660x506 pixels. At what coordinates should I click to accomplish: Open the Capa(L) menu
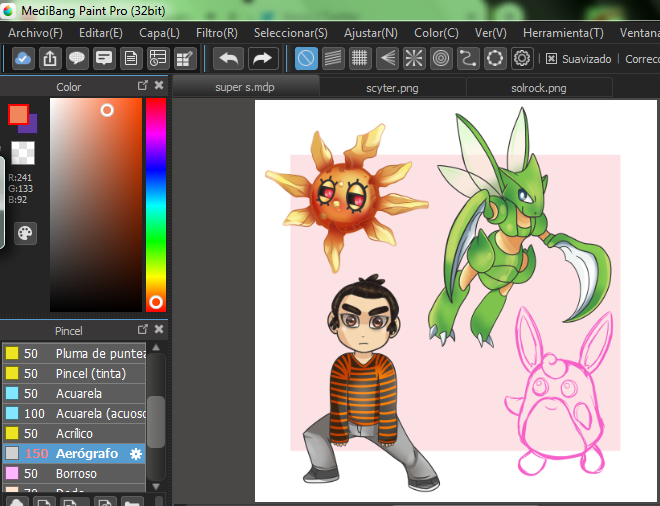click(160, 33)
